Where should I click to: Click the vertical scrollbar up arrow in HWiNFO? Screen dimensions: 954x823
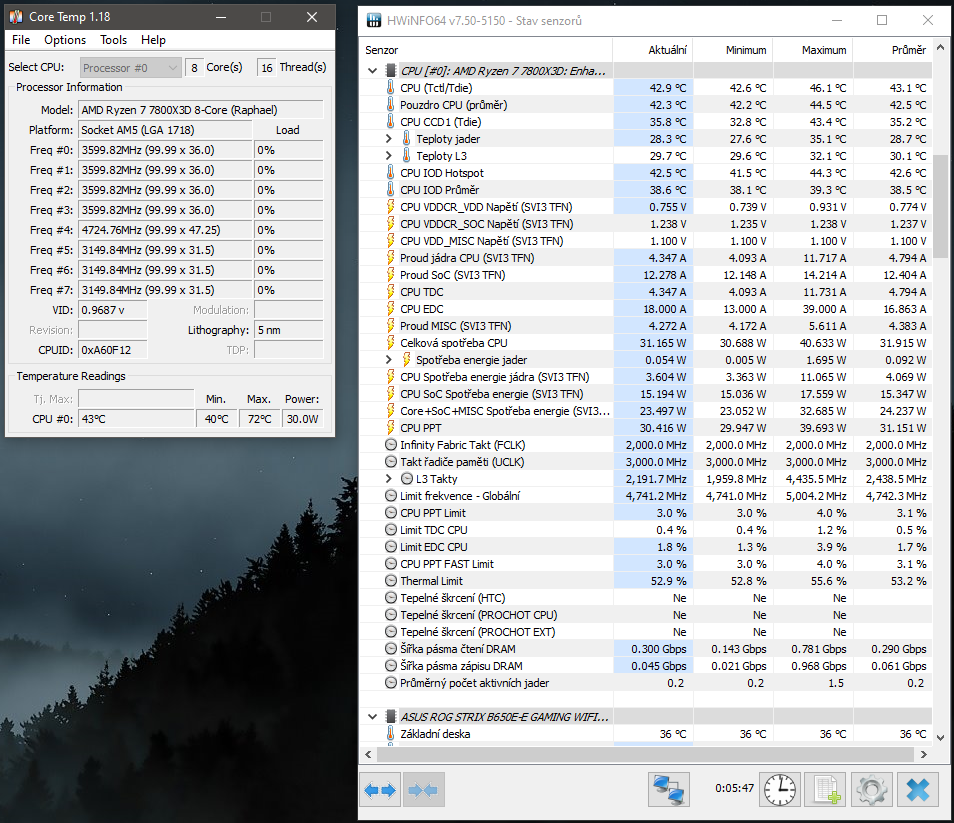pyautogui.click(x=941, y=47)
